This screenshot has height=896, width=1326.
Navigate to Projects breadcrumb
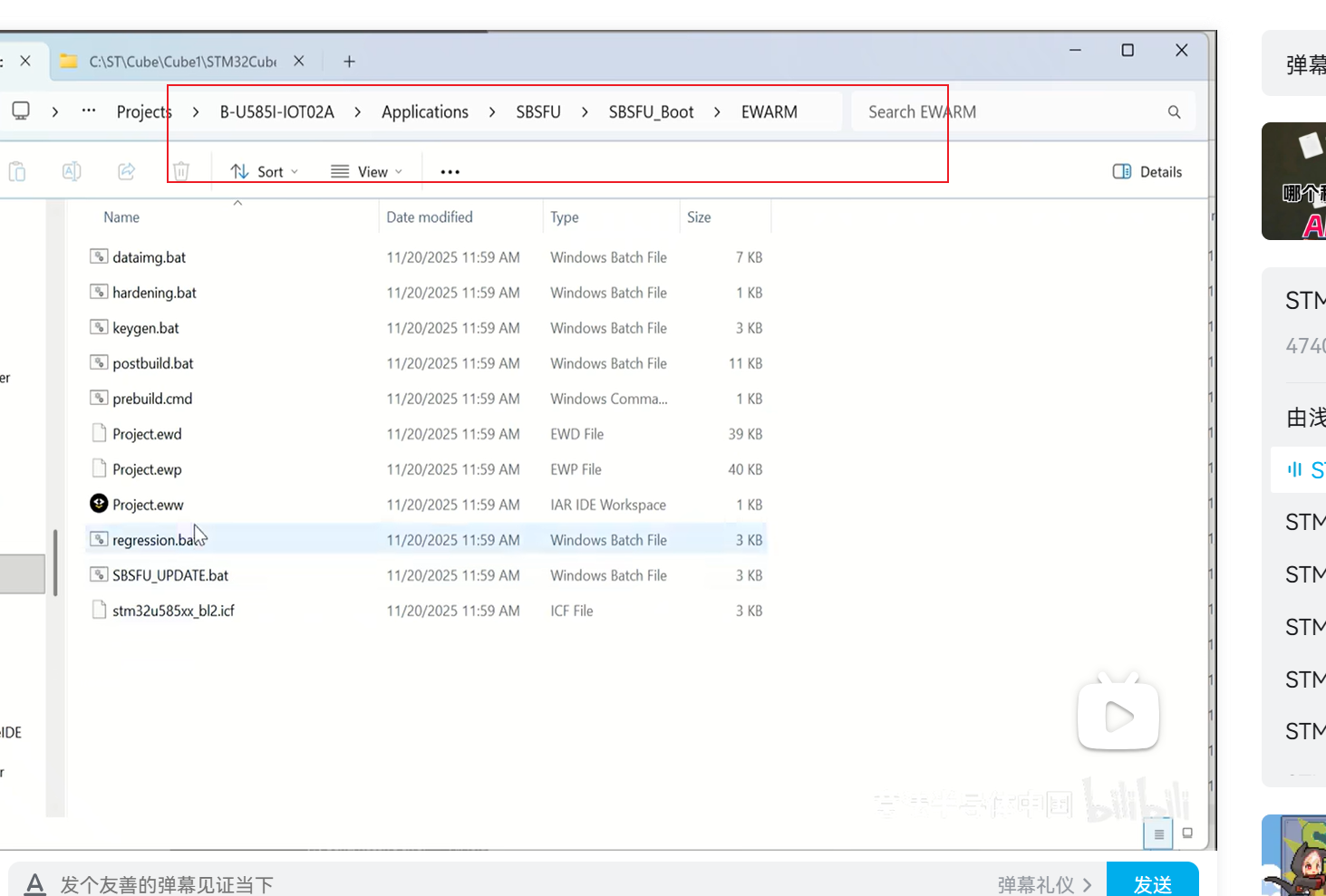(x=144, y=112)
